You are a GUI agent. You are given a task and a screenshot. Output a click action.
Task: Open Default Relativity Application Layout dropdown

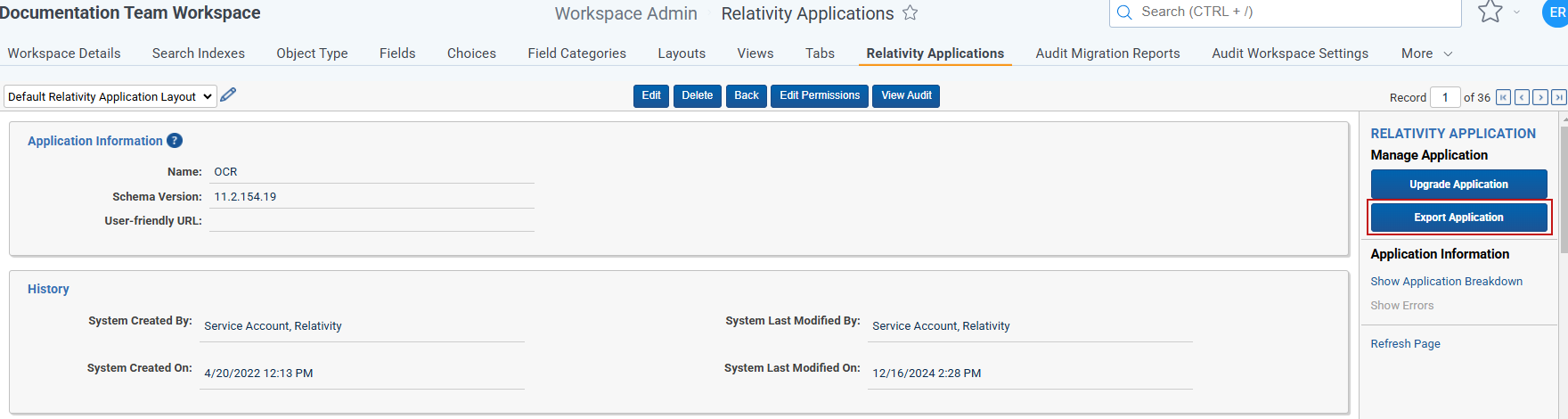pyautogui.click(x=110, y=96)
